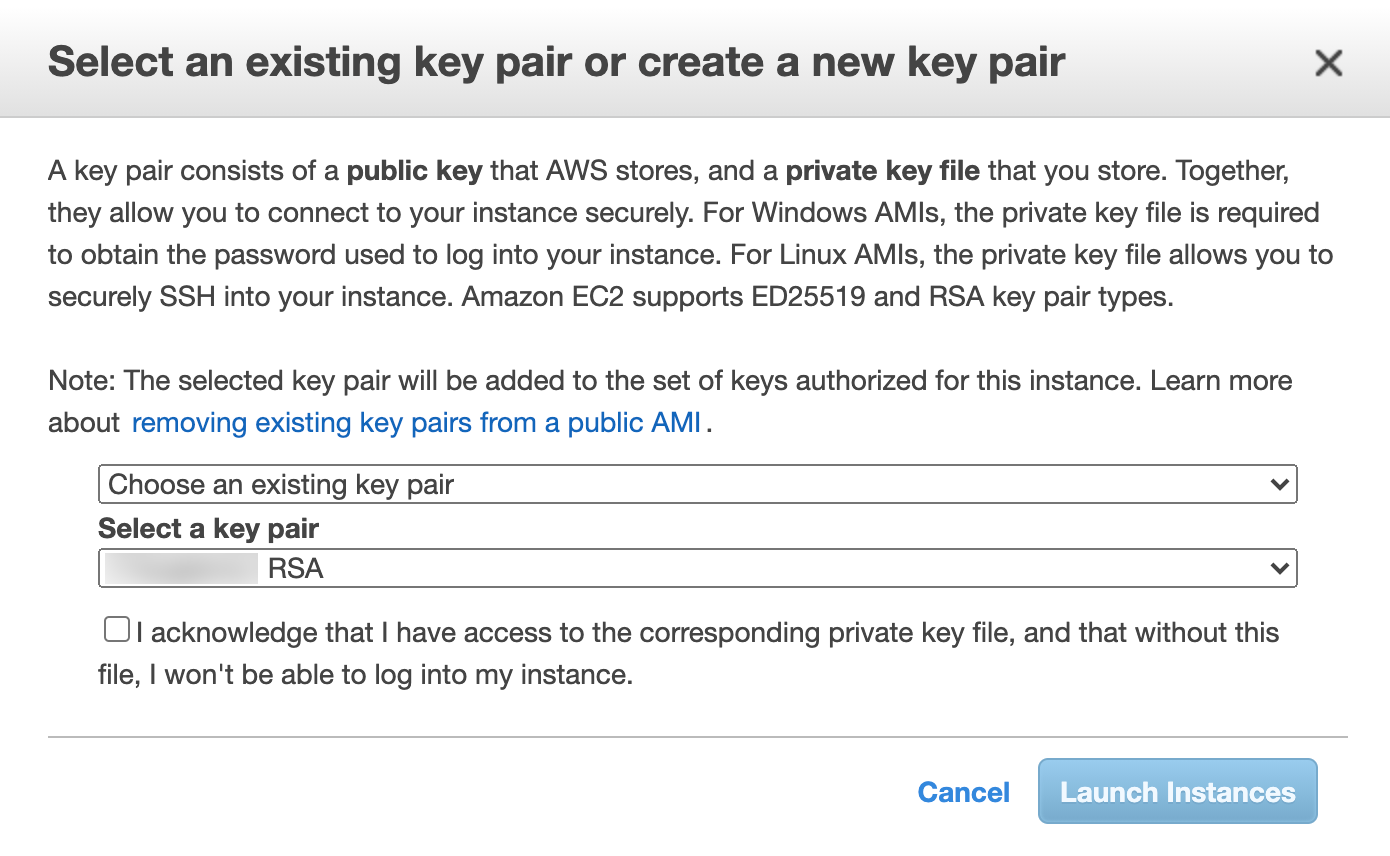Click the chevron arrow on the RSA dropdown
1390x856 pixels.
pos(1278,568)
